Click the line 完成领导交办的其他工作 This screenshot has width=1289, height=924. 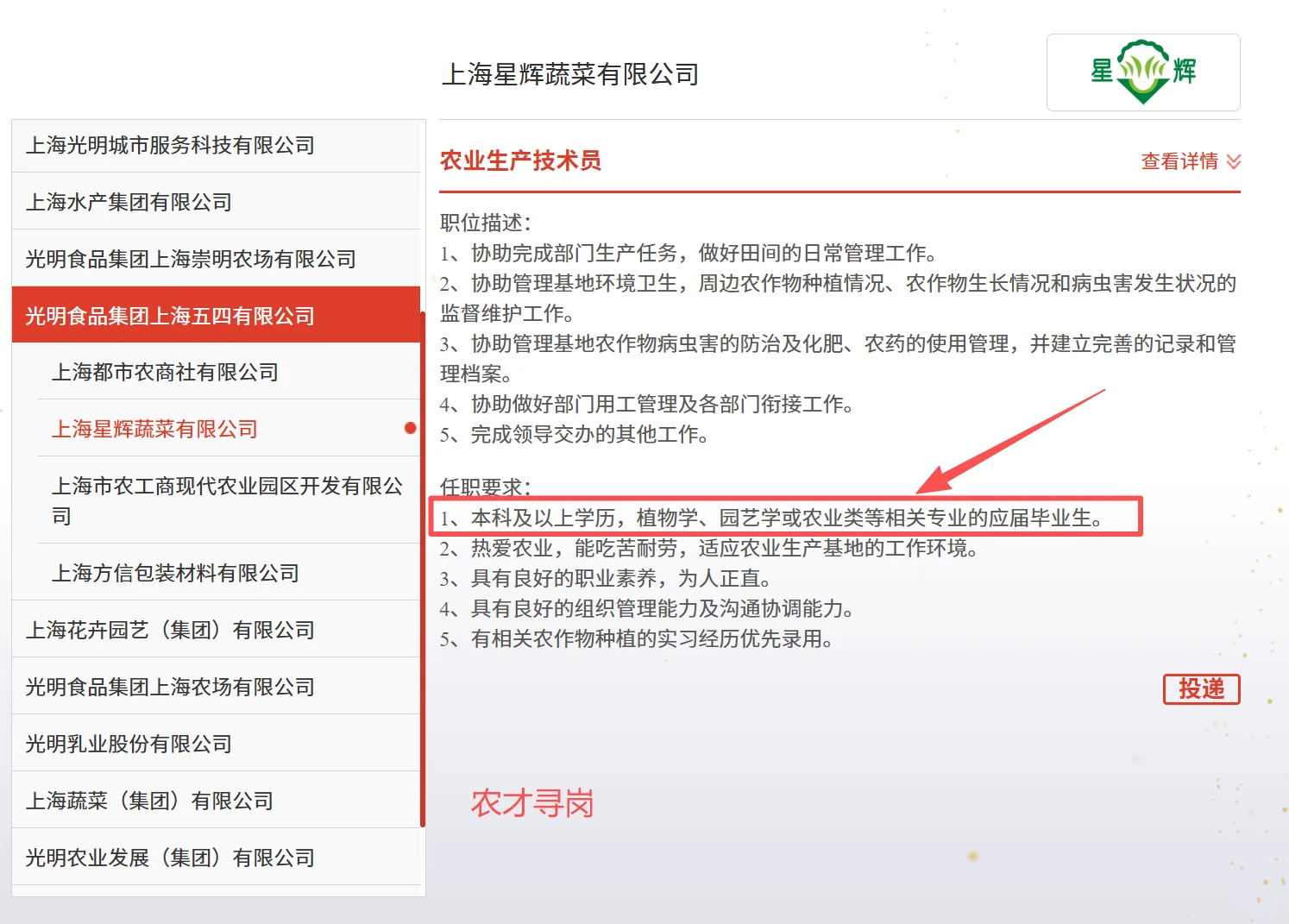[x=574, y=434]
